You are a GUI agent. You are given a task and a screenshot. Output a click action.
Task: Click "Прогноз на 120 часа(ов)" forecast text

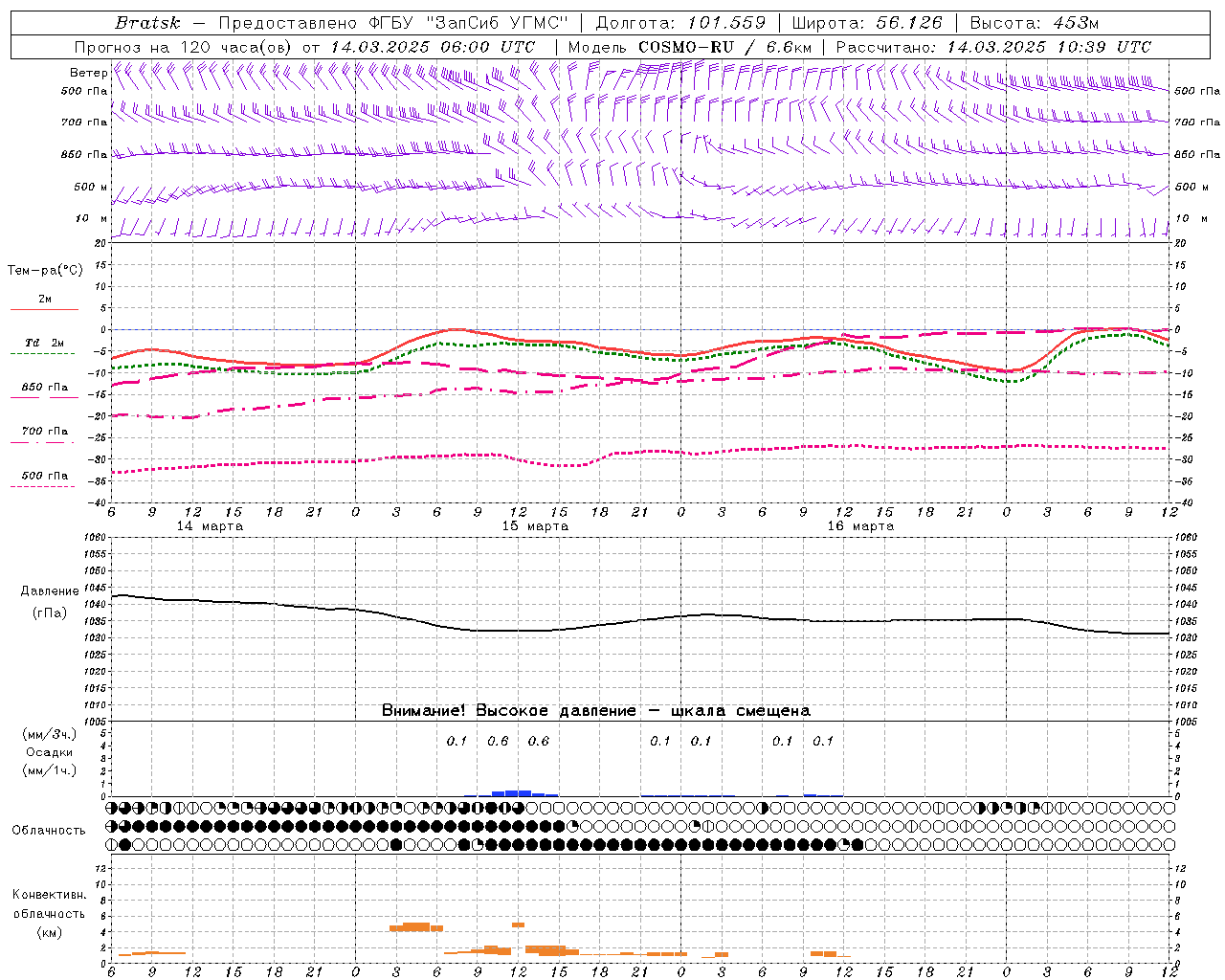[x=184, y=47]
